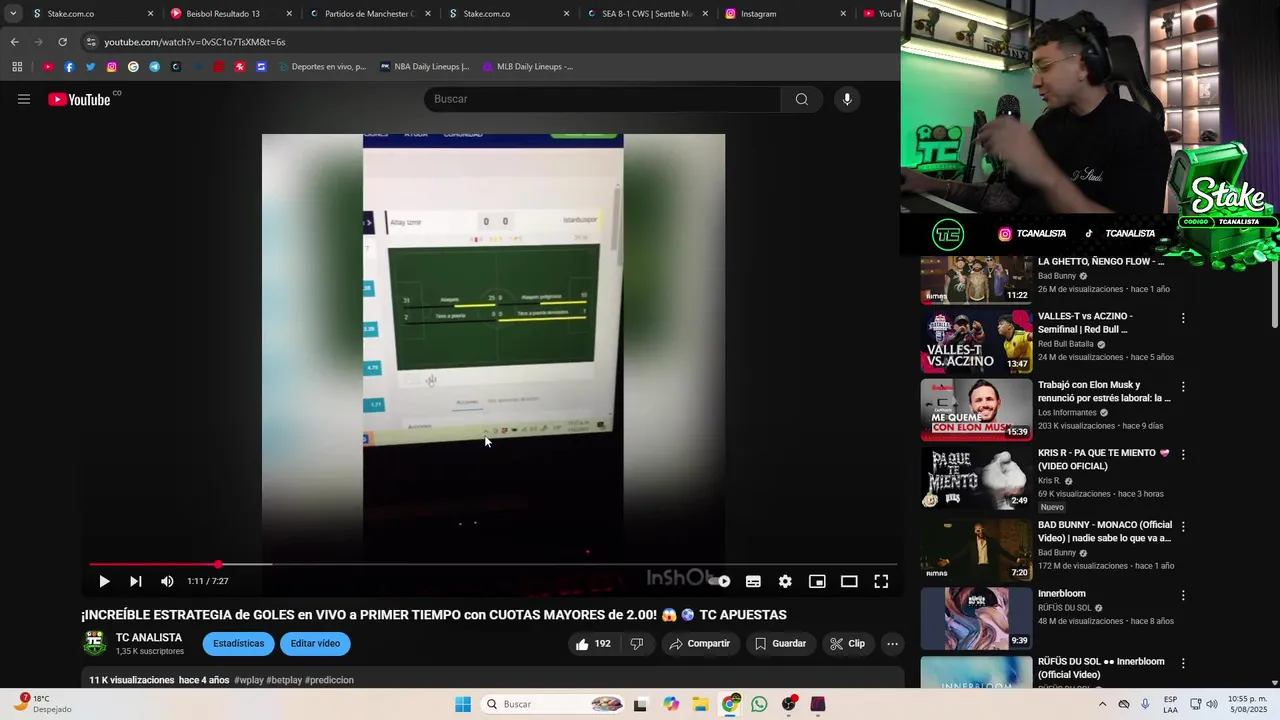Open options menu for KRIS R video
The width and height of the screenshot is (1280, 720).
click(1183, 454)
